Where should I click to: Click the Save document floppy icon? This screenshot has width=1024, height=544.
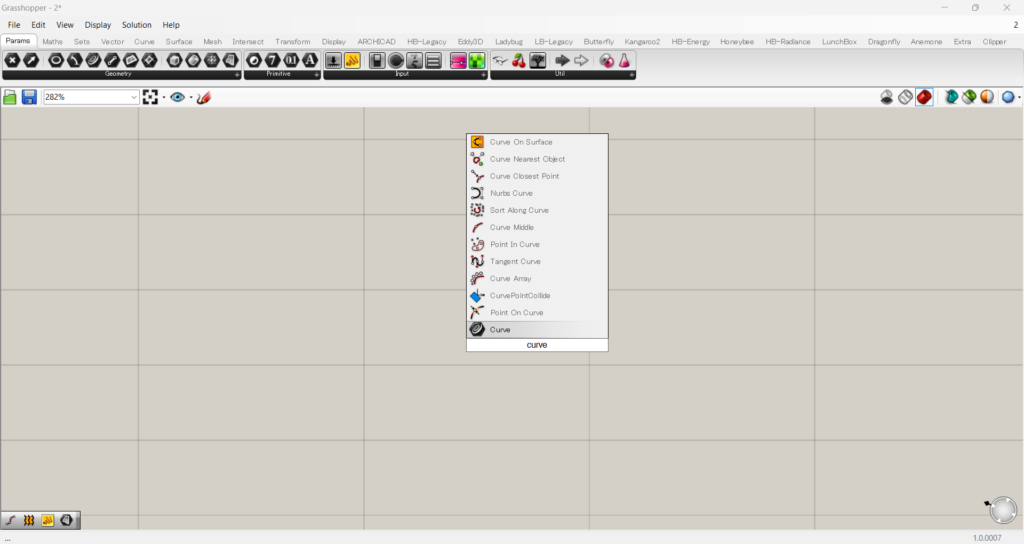click(29, 97)
